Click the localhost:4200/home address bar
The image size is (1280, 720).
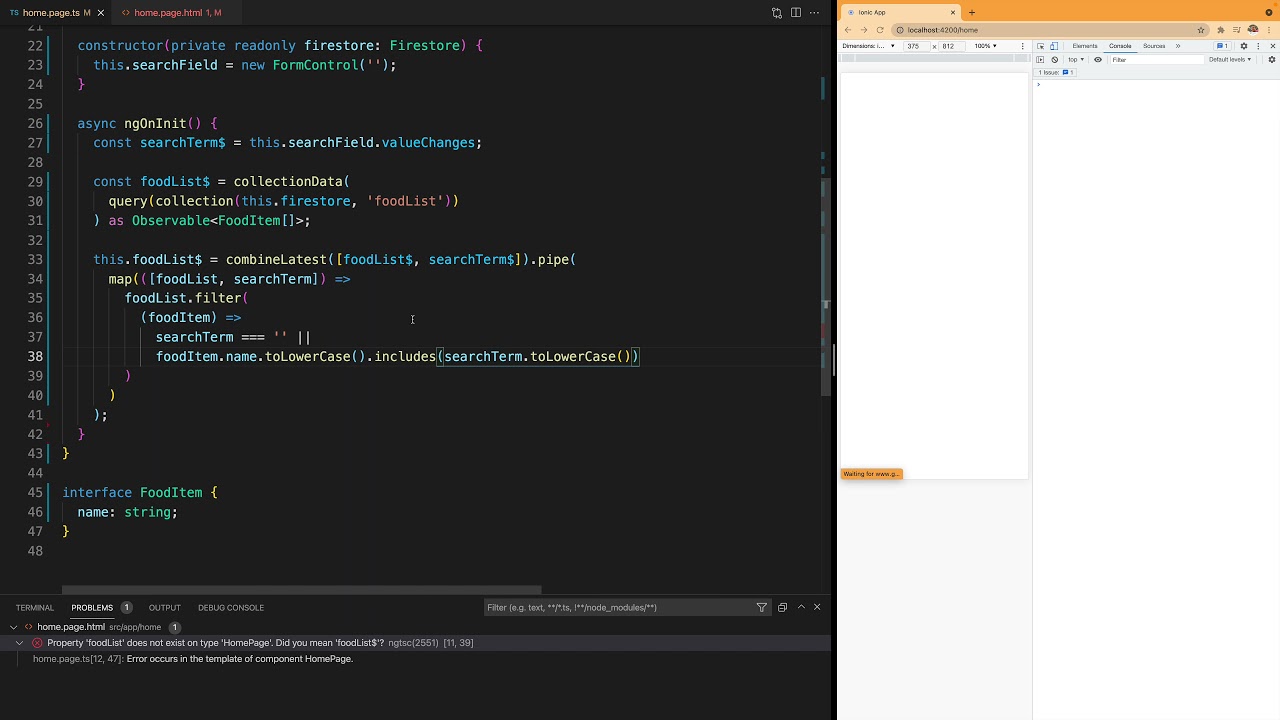pyautogui.click(x=1050, y=30)
